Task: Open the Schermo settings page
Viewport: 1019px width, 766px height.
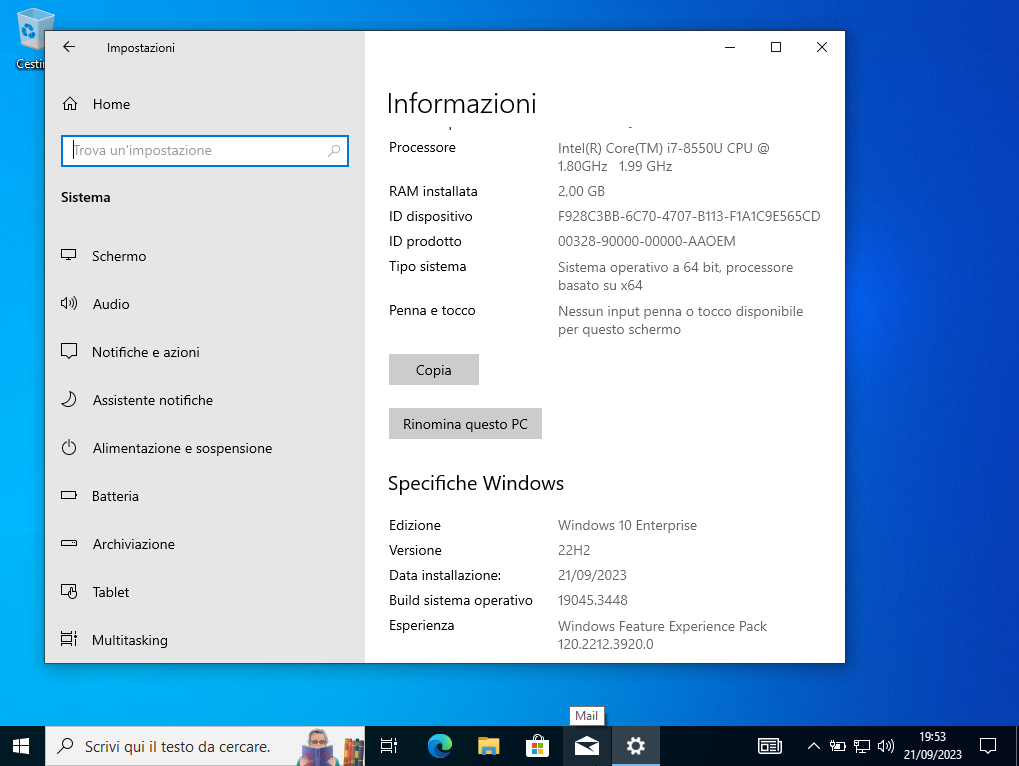Action: (205, 256)
